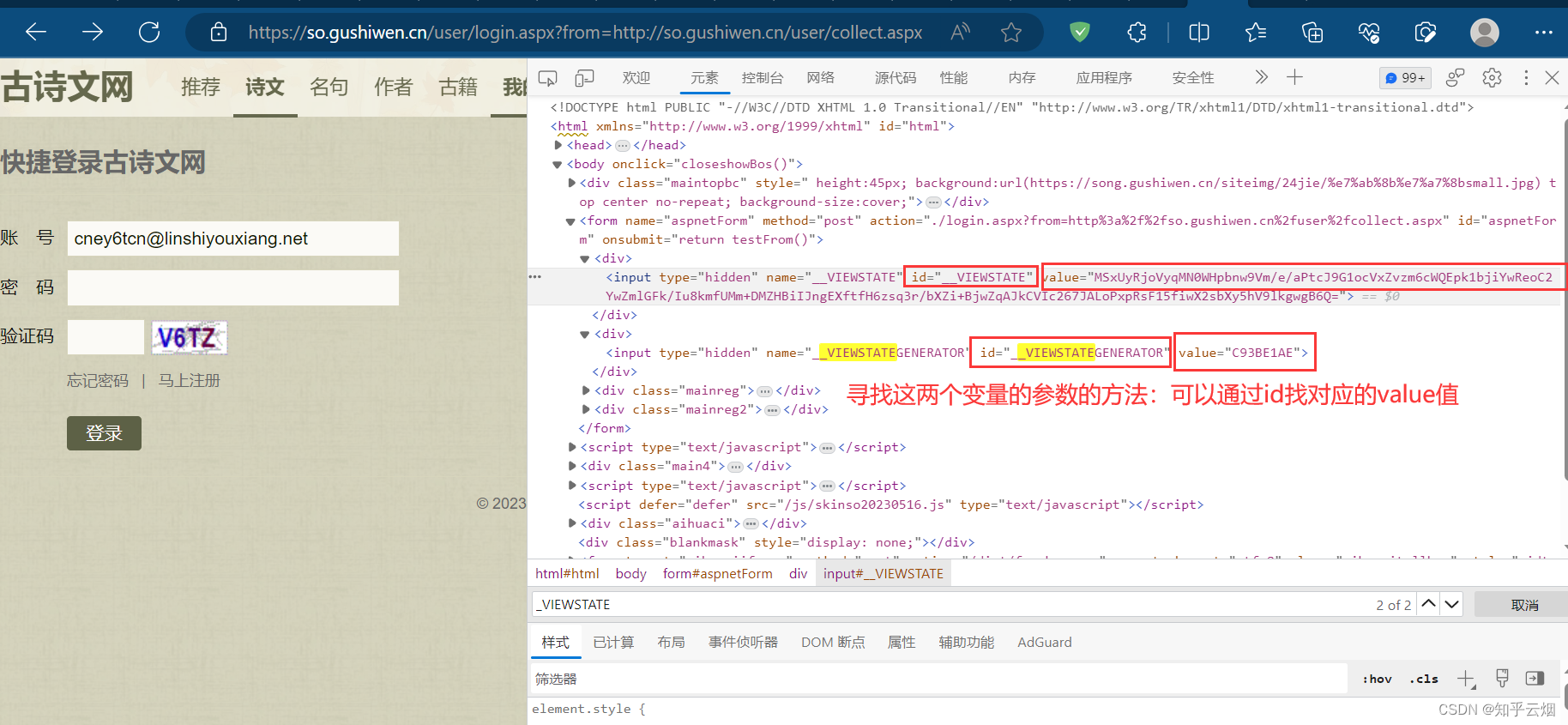Click the 密码 password field

[x=233, y=287]
